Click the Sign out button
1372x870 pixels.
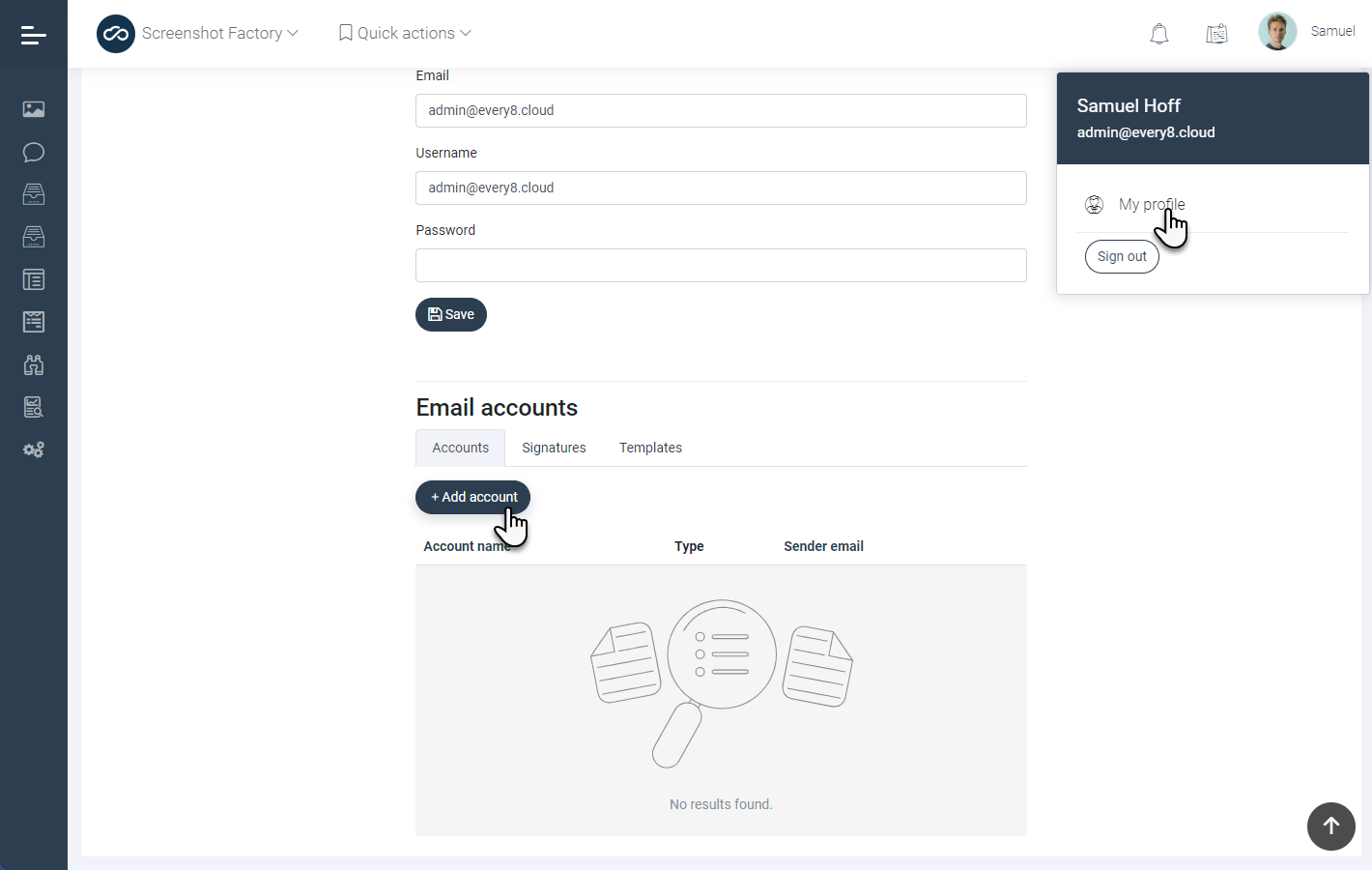point(1121,257)
